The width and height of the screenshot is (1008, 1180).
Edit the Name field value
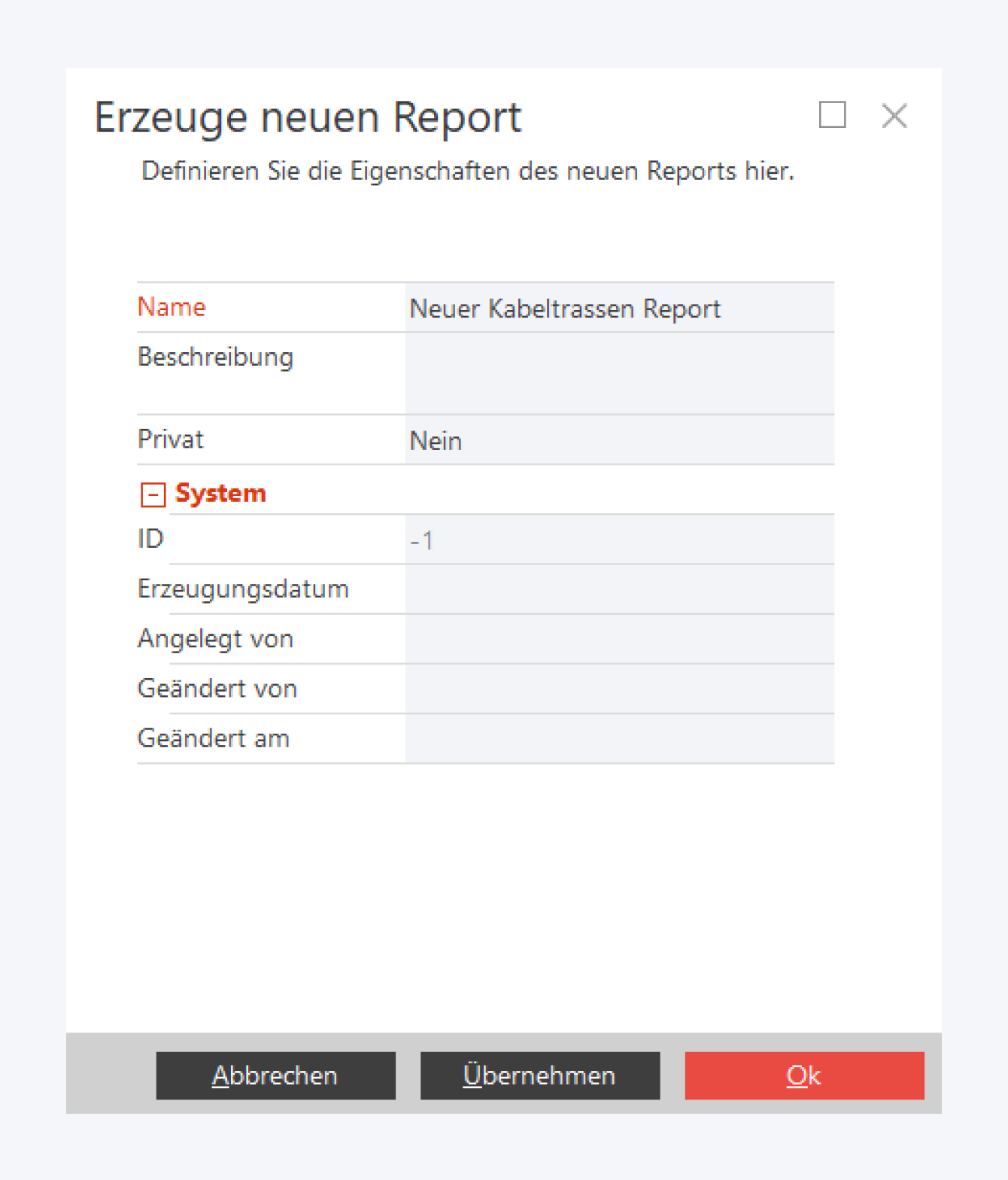click(x=618, y=309)
